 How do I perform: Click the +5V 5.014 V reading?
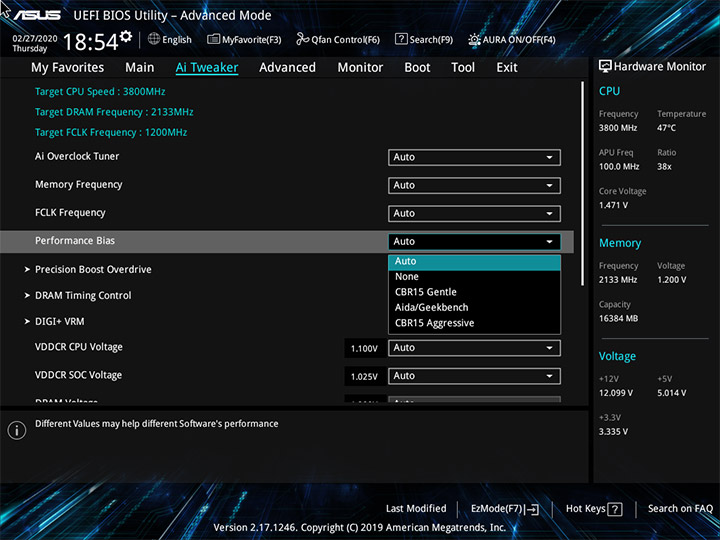tap(672, 393)
